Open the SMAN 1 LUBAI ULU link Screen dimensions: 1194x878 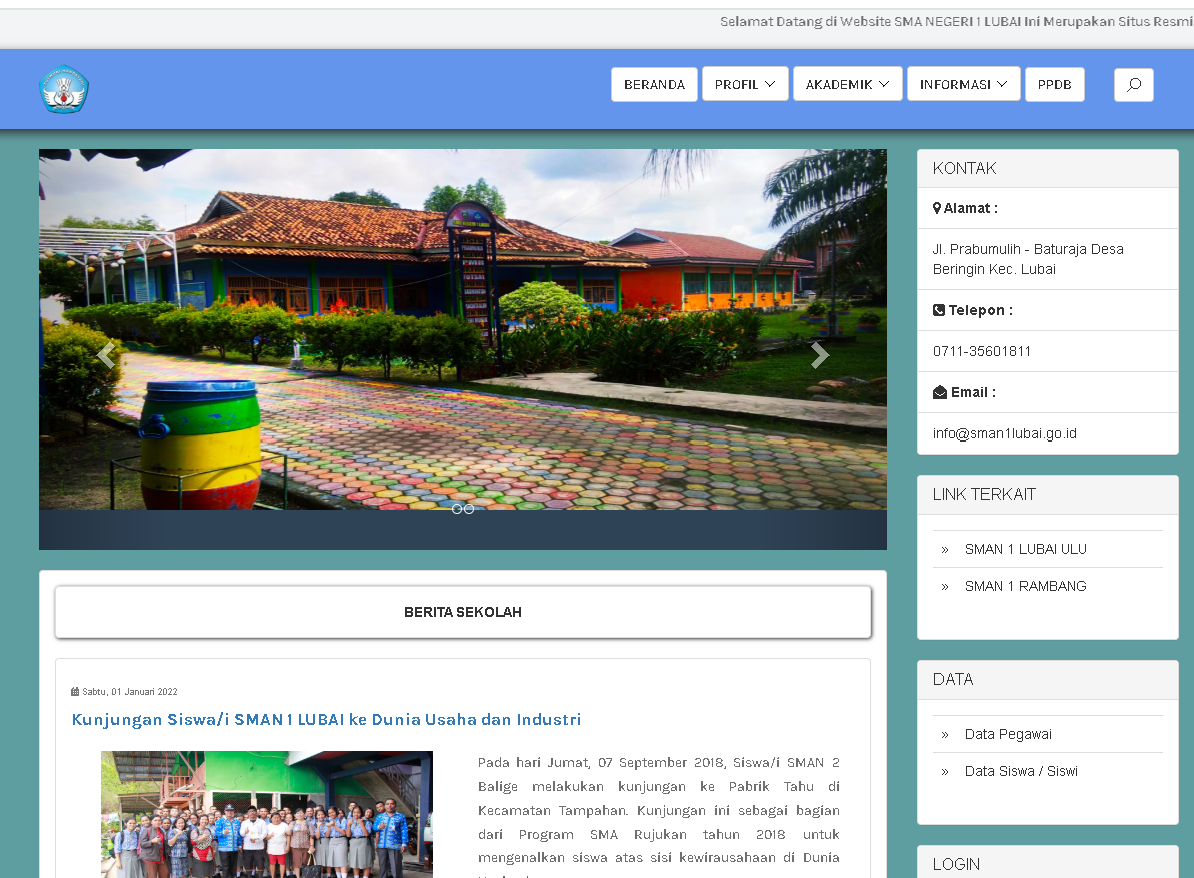coord(1025,549)
